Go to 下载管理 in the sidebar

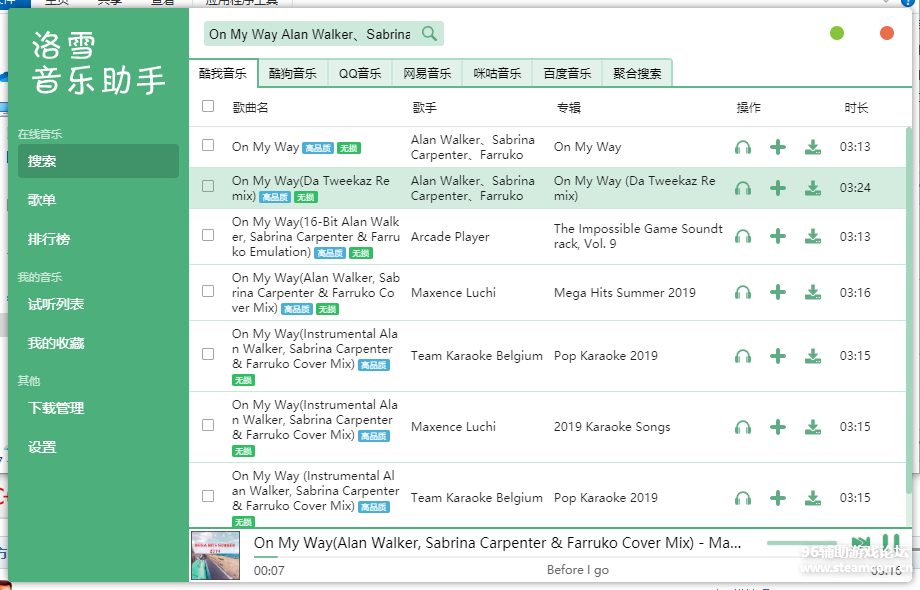56,408
